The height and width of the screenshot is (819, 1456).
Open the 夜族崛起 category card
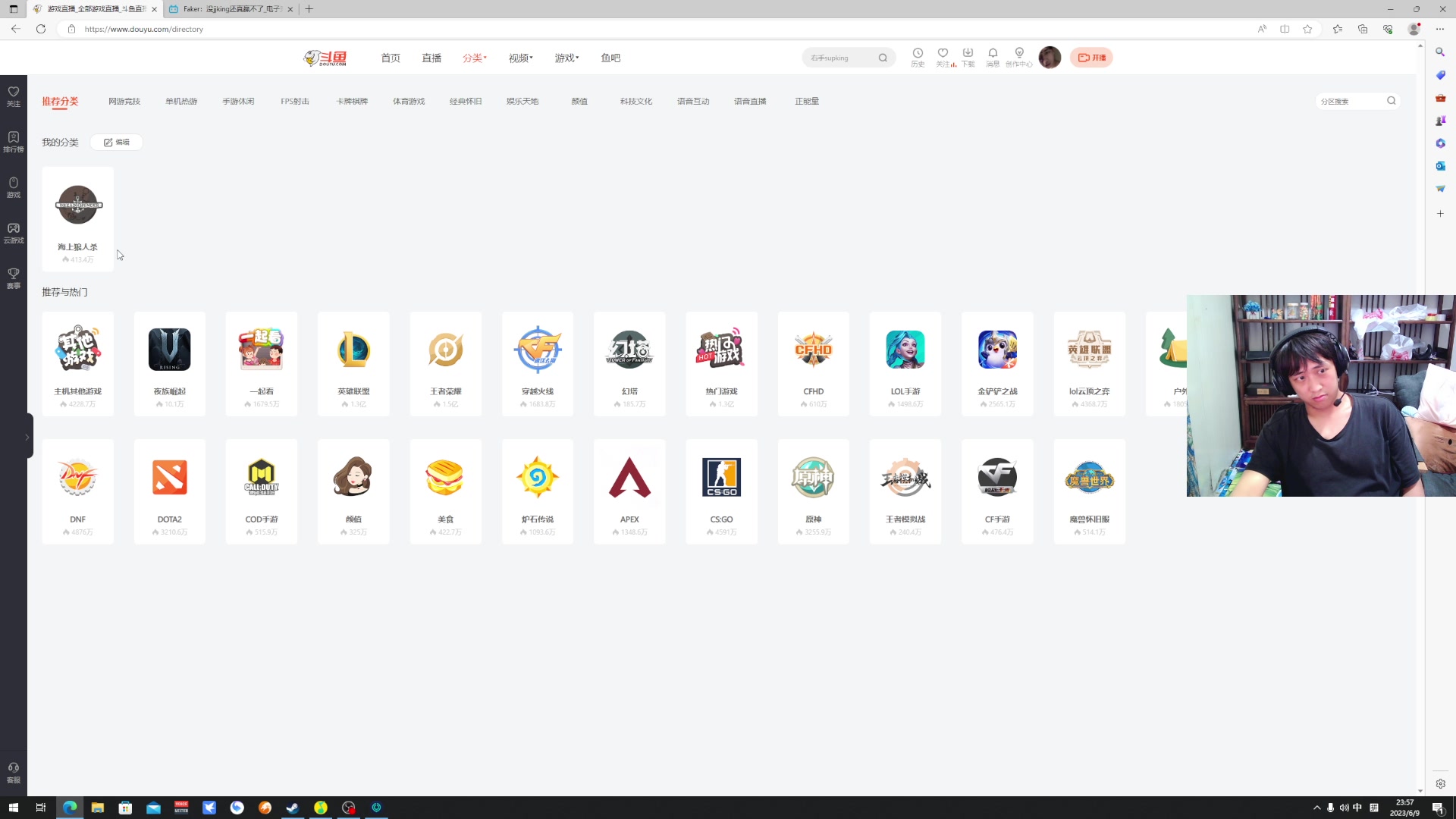(169, 363)
